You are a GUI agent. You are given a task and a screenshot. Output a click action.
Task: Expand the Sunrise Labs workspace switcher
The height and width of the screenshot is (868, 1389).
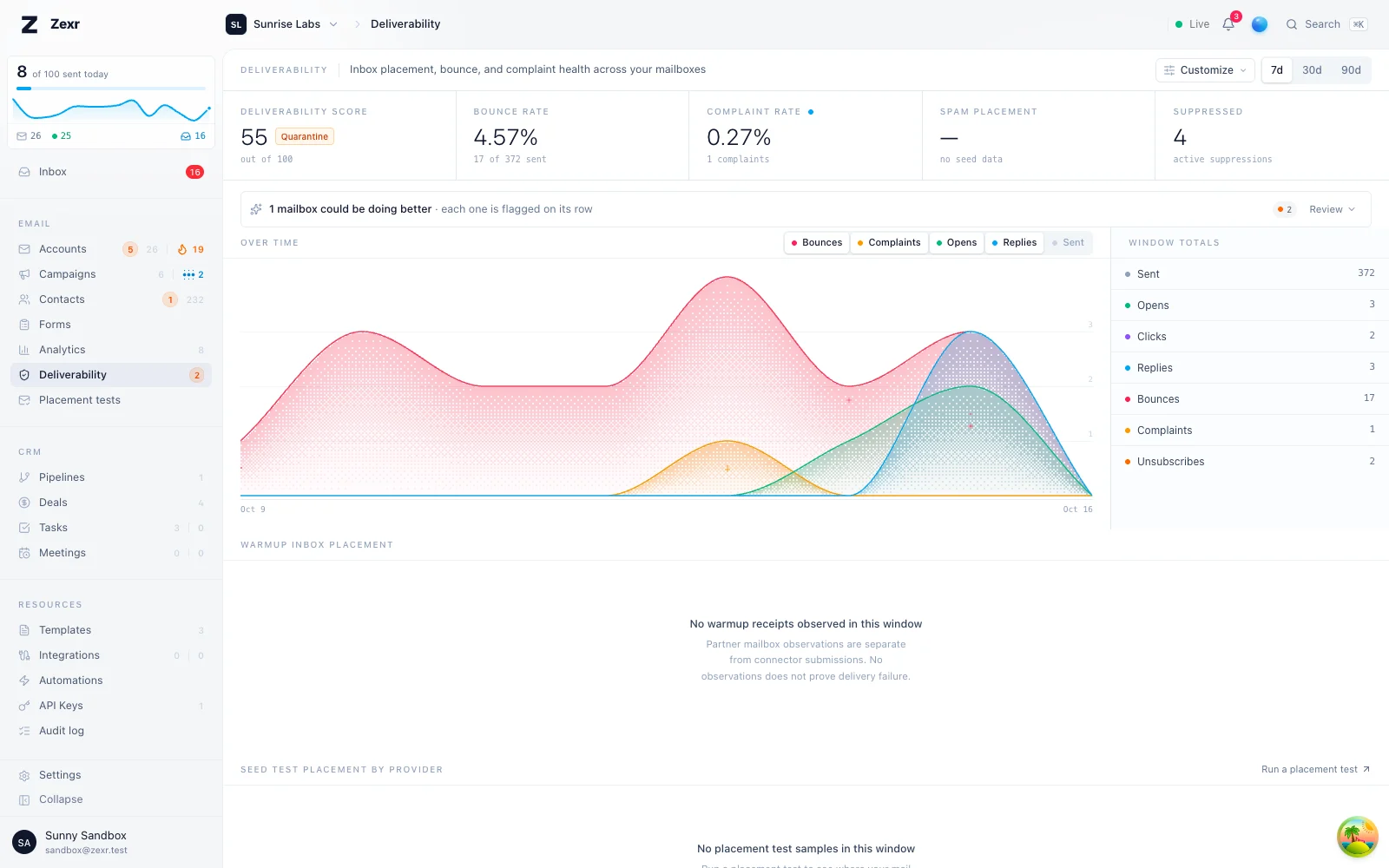pos(282,24)
